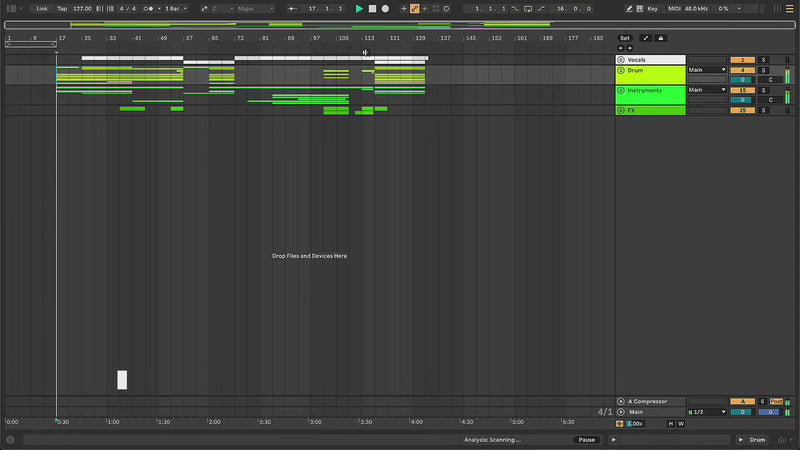Click the Stop button in transport
The image size is (800, 450).
pos(372,8)
